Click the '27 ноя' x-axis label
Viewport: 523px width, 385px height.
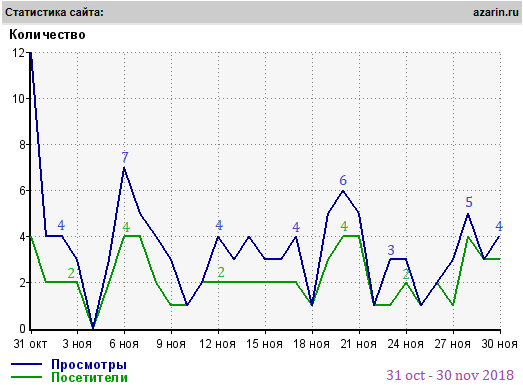453,344
